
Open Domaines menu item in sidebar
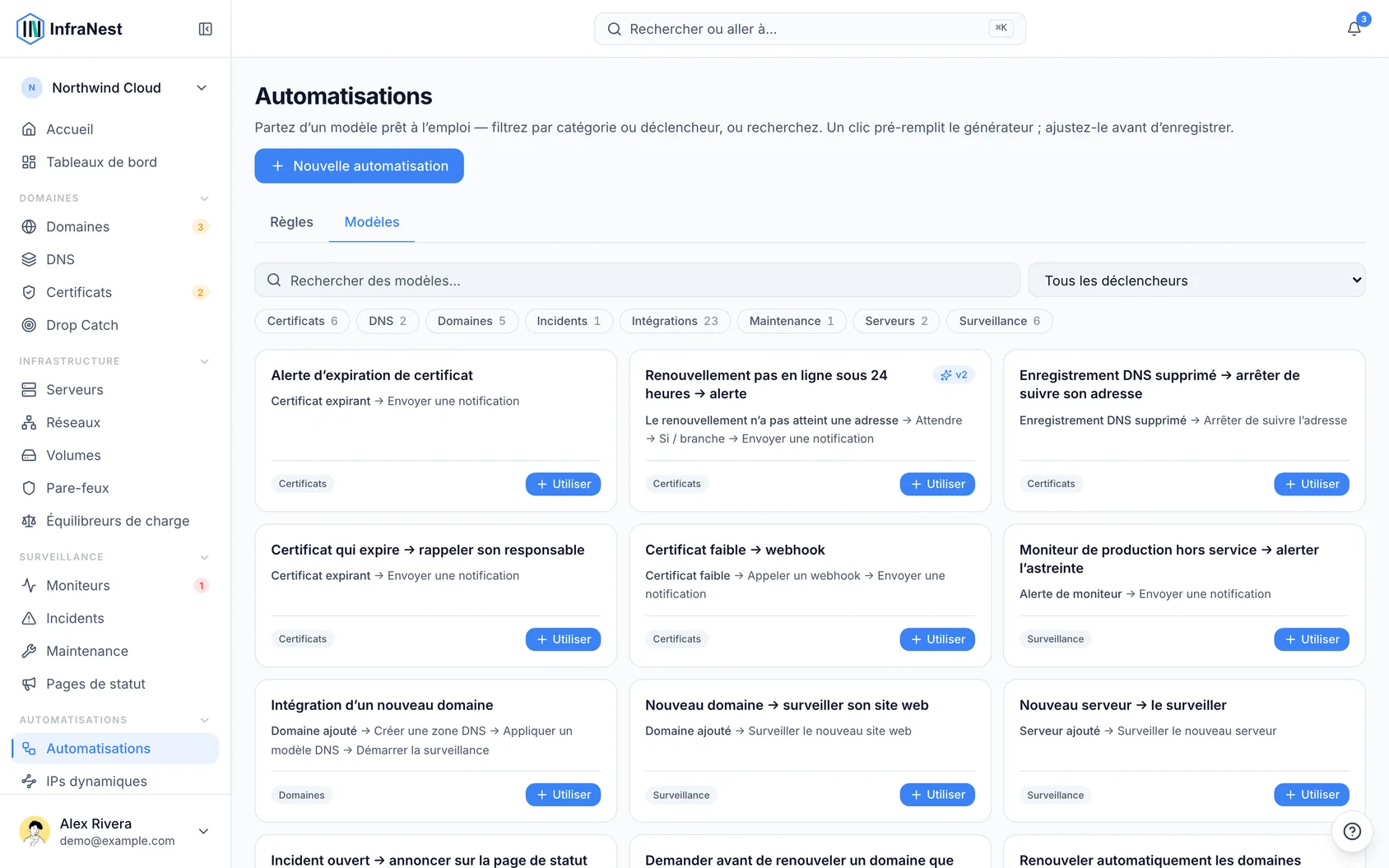click(115, 226)
